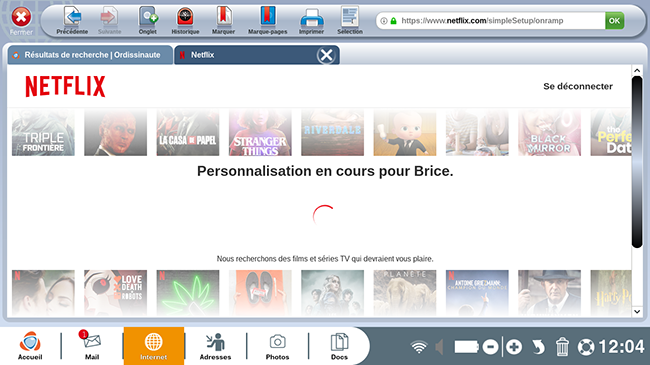Select the Planète elephant poster
Viewport: 650px width, 365px height.
point(405,293)
